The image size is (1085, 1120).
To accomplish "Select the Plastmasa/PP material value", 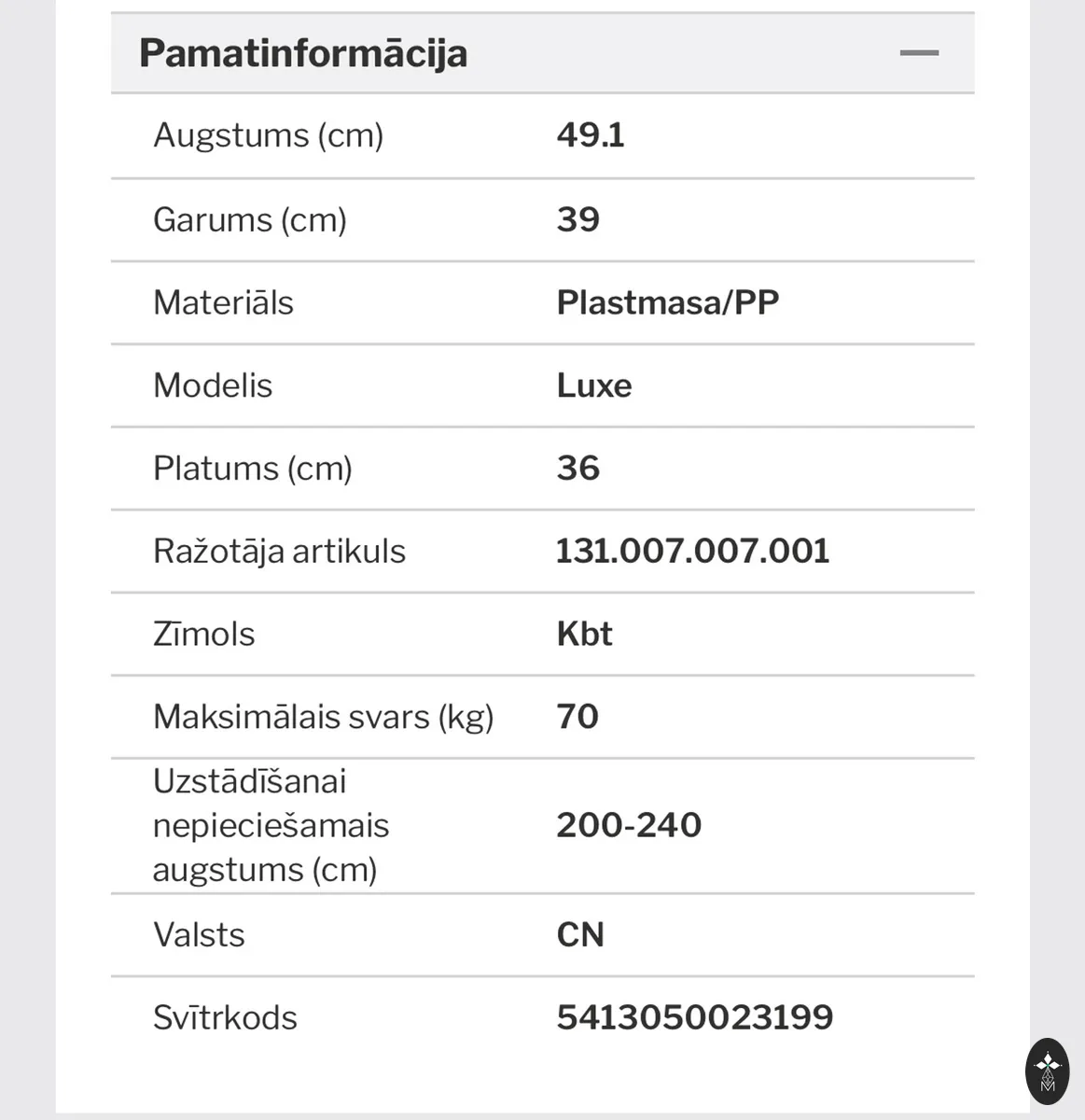I will click(x=668, y=302).
